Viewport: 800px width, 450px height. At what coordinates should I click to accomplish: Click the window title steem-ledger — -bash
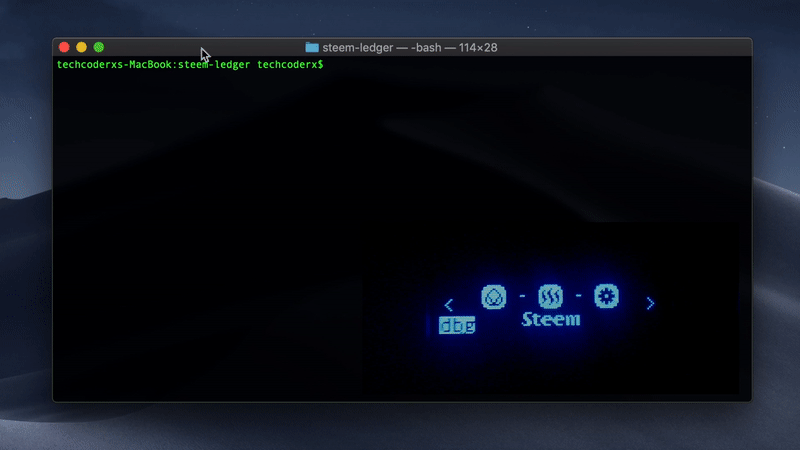pyautogui.click(x=410, y=47)
